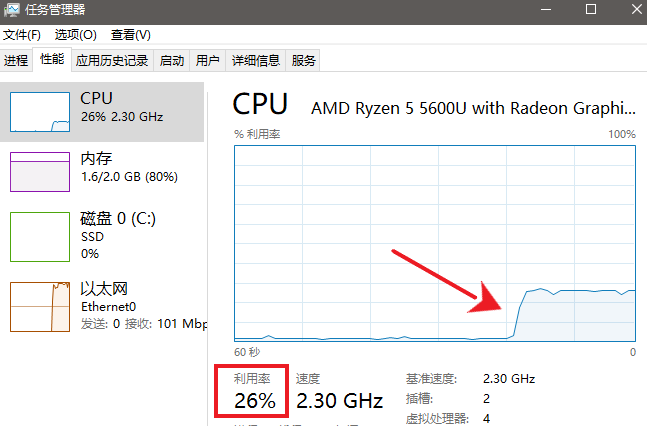Switch to the 服务 tab
Screen dimensions: 647x426
point(303,61)
